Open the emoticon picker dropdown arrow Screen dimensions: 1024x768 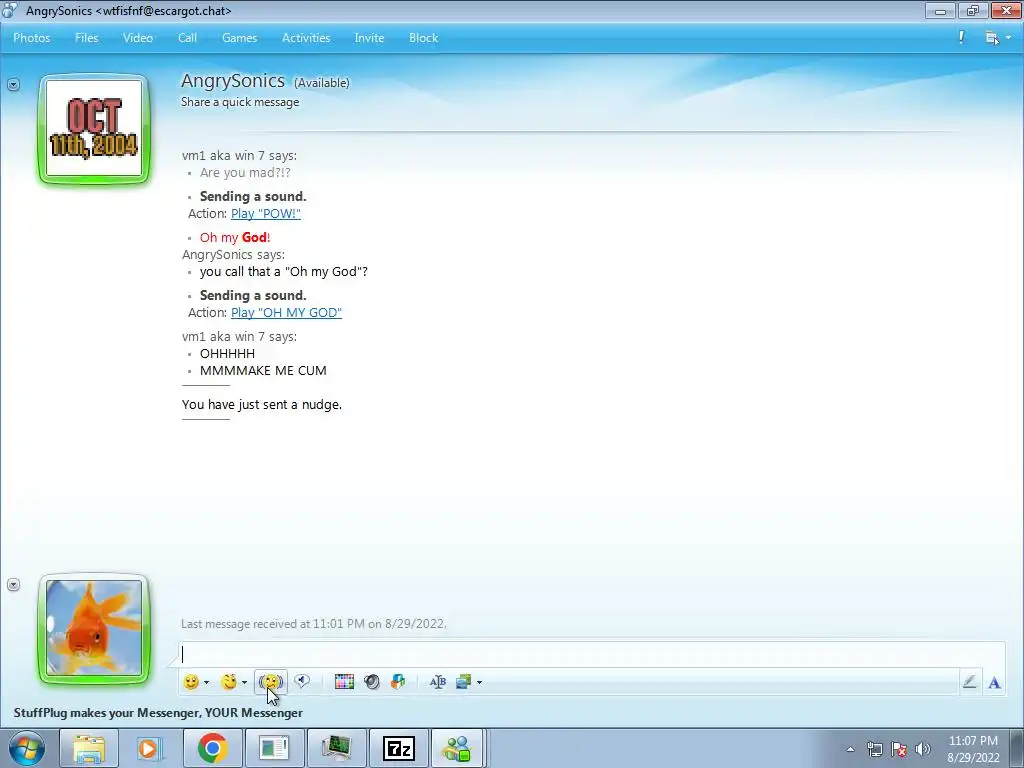[x=206, y=682]
